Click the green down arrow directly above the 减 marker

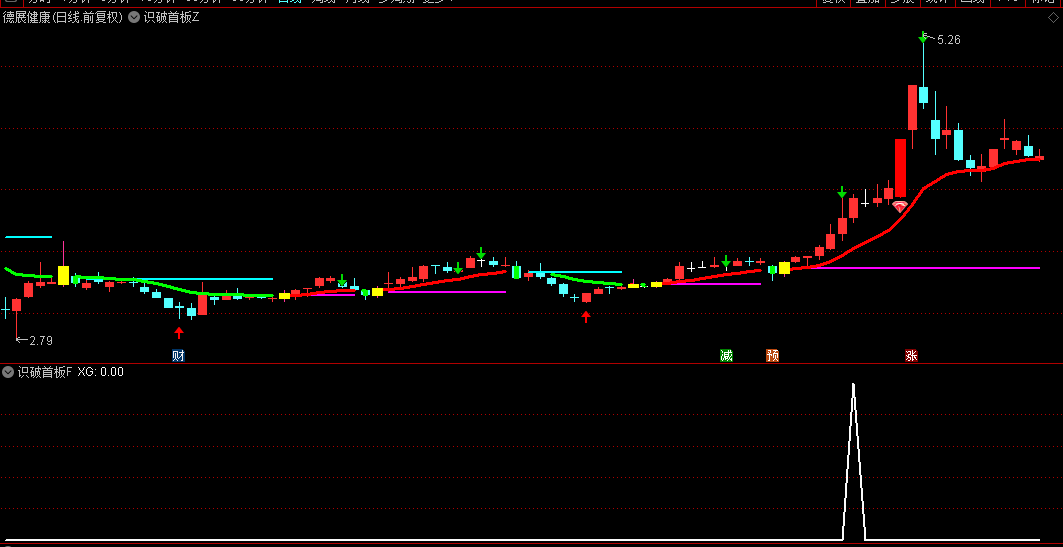726,262
